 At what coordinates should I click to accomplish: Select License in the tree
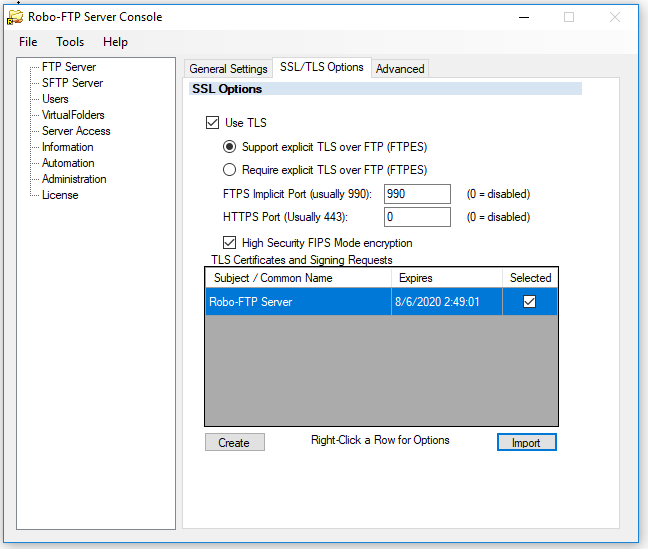coord(60,195)
